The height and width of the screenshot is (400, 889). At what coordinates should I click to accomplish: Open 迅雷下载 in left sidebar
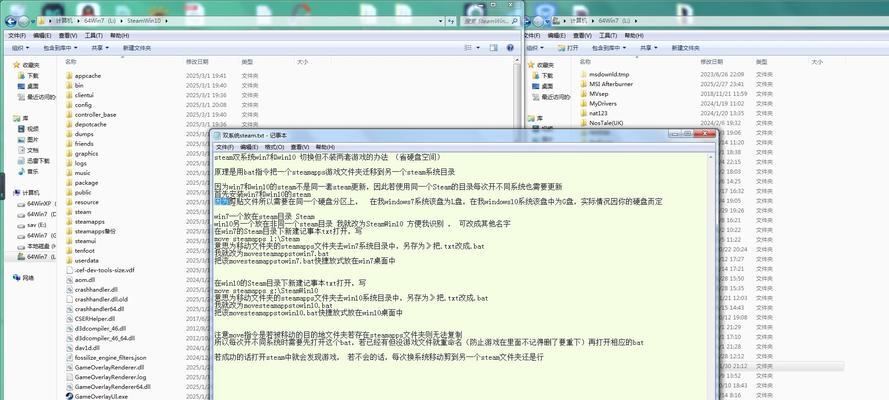[x=33, y=161]
